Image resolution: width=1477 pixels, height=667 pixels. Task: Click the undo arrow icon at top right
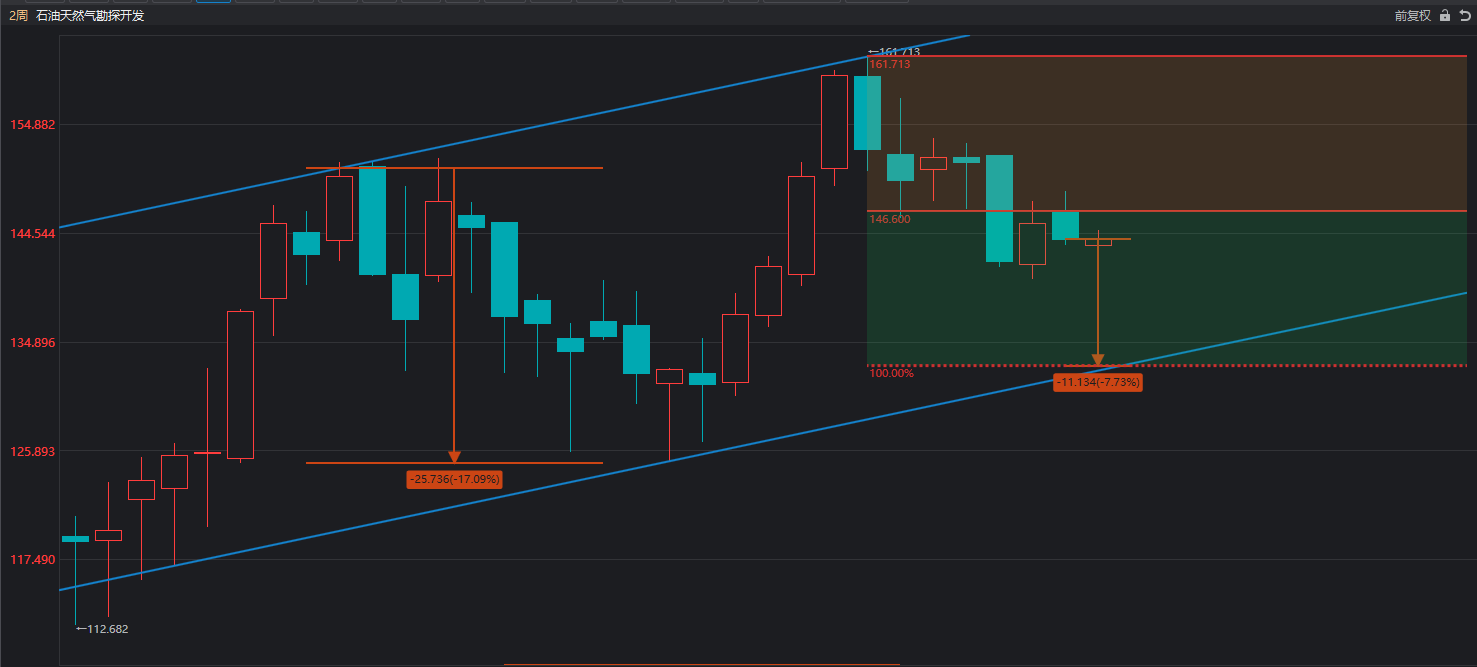point(1465,16)
